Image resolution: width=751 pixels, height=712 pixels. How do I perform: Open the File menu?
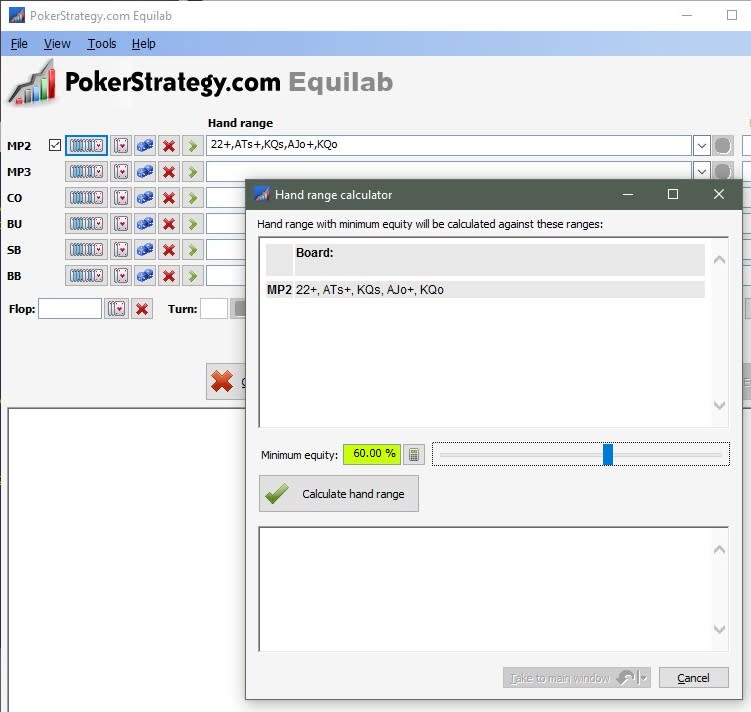click(x=19, y=44)
